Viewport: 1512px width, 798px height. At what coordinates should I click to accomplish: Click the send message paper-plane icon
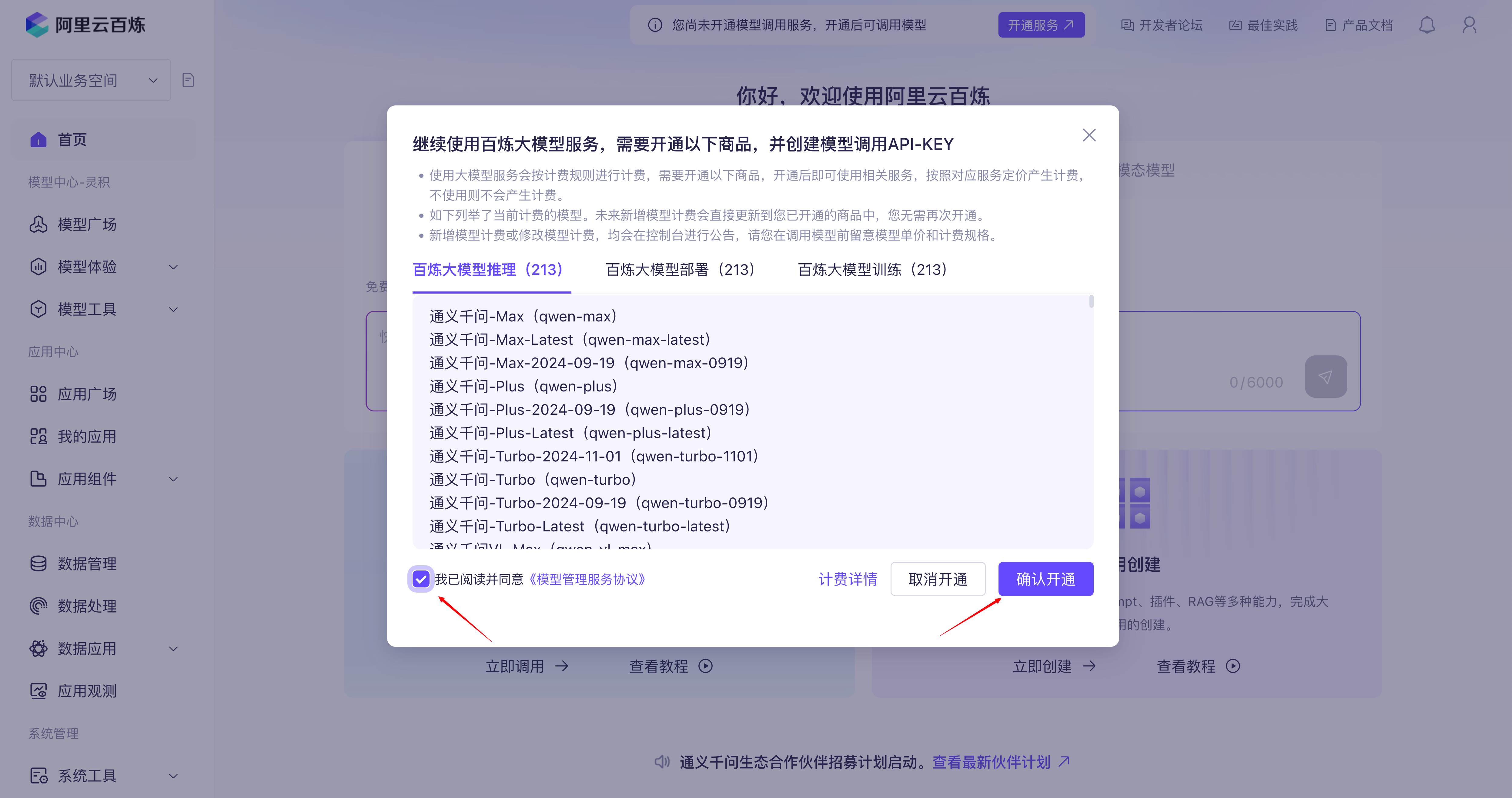click(1326, 376)
